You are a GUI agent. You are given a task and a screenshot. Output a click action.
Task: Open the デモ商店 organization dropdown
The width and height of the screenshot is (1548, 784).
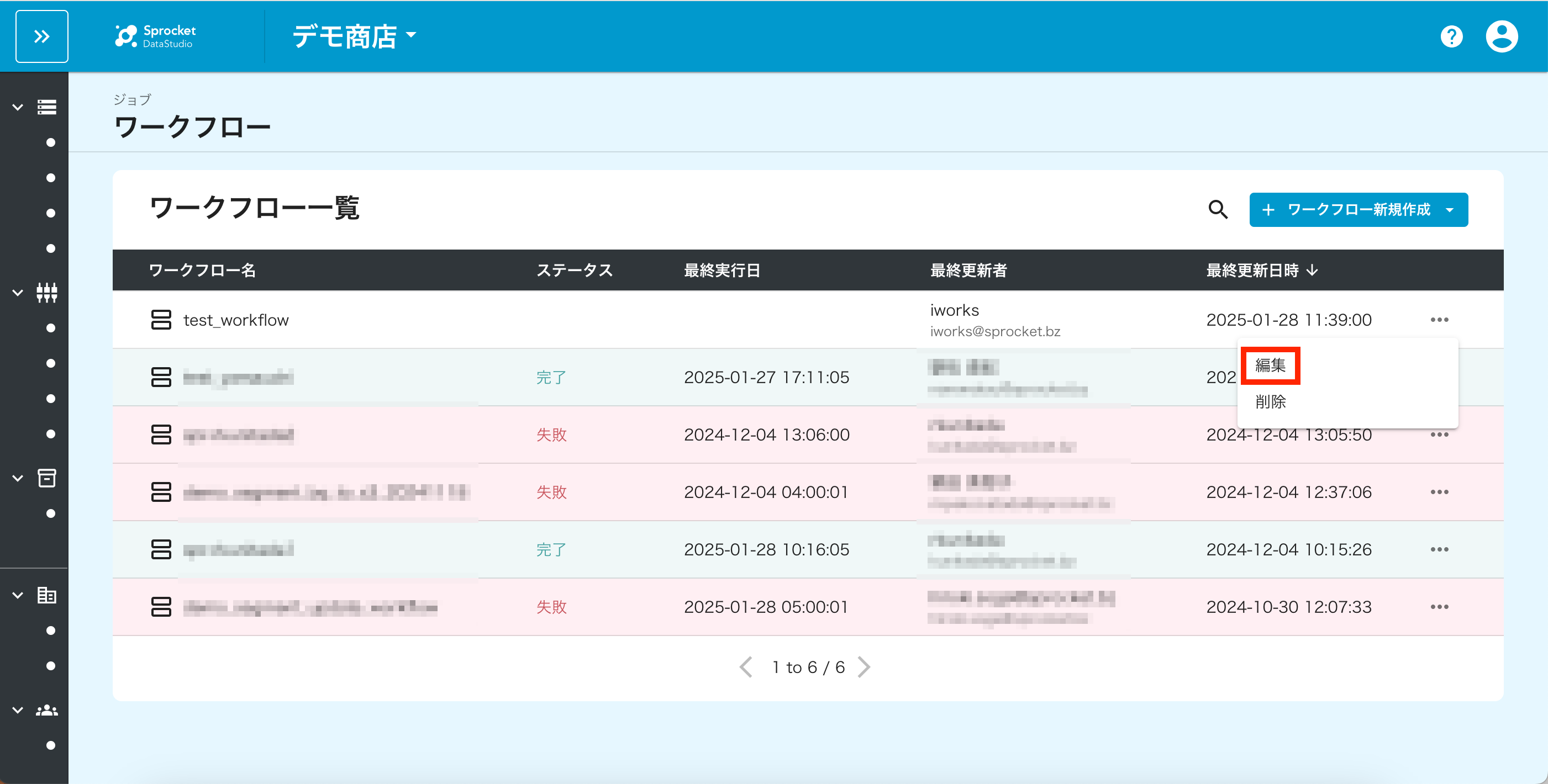354,36
